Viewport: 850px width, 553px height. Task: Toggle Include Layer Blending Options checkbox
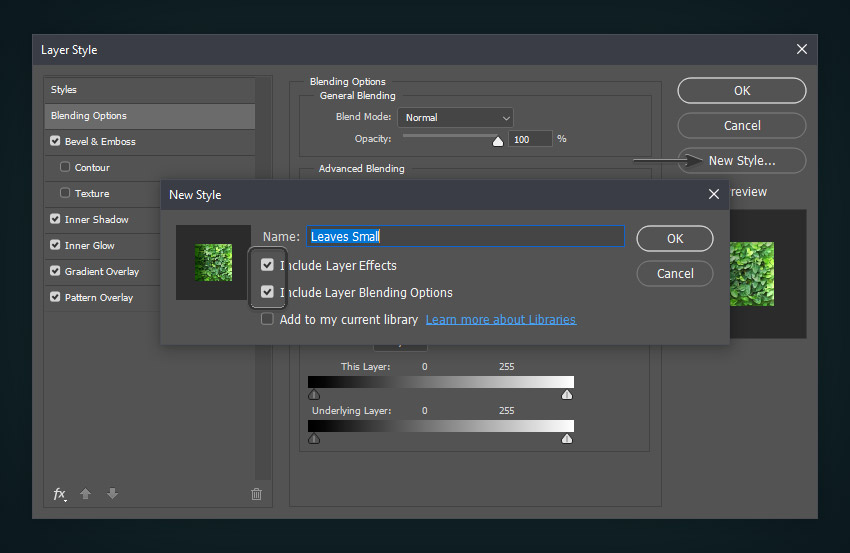click(x=267, y=293)
